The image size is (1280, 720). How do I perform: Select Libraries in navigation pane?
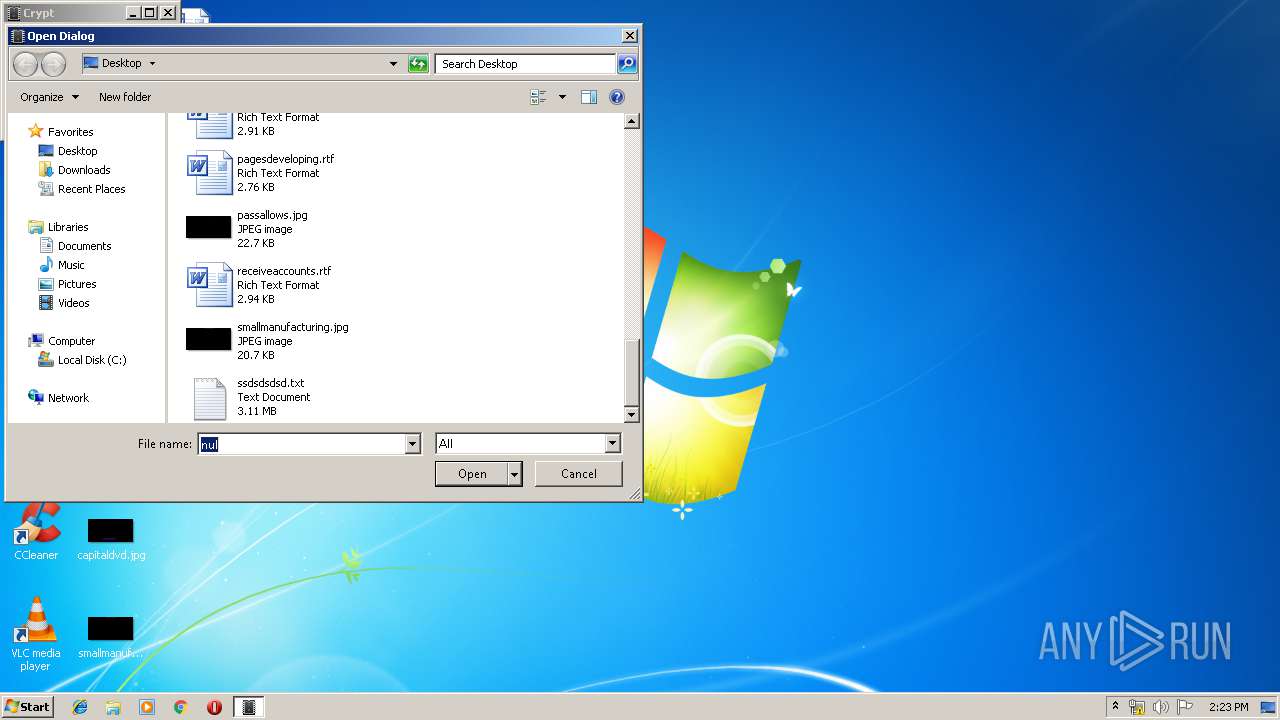(x=59, y=227)
